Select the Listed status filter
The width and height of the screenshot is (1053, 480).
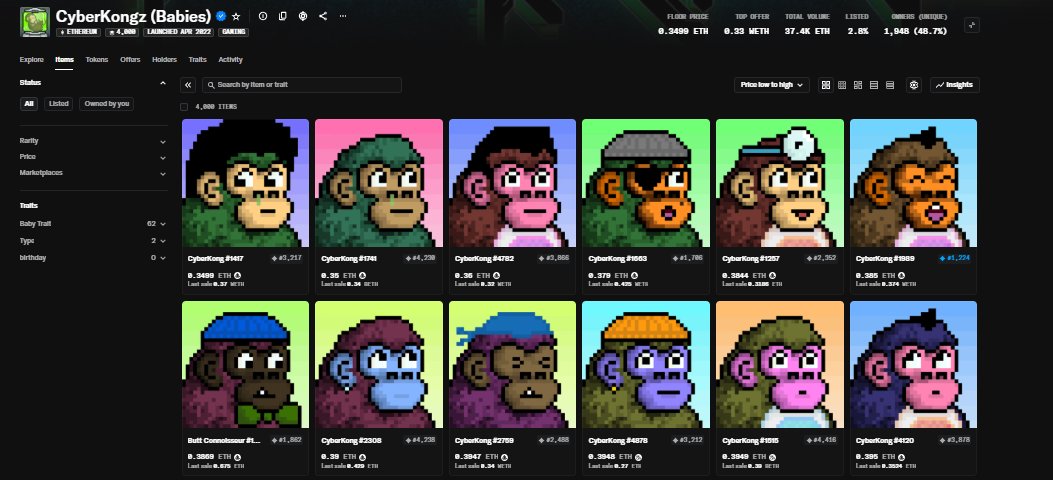[59, 104]
